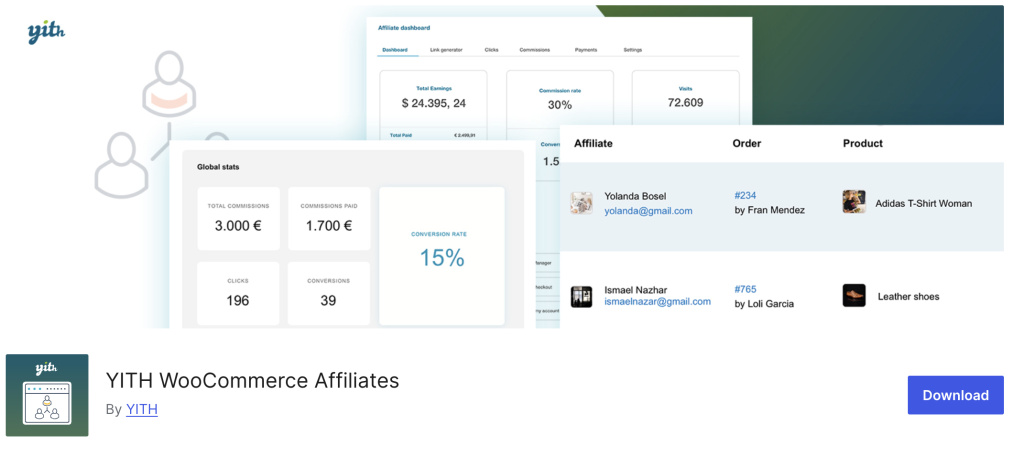Click the Adidas T-Shirt Woman product name

[x=923, y=204]
